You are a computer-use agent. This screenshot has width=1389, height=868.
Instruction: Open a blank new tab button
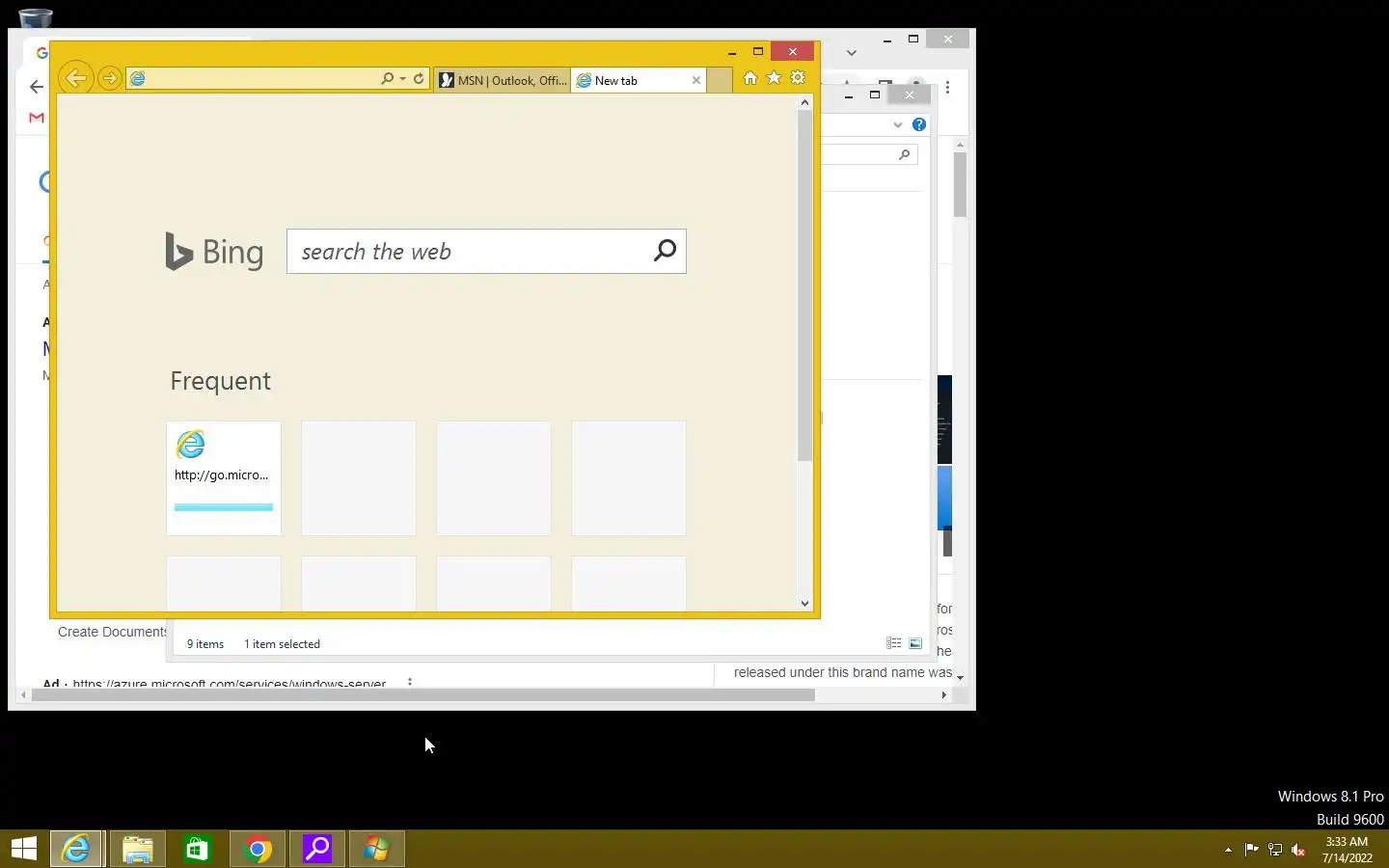coord(720,80)
